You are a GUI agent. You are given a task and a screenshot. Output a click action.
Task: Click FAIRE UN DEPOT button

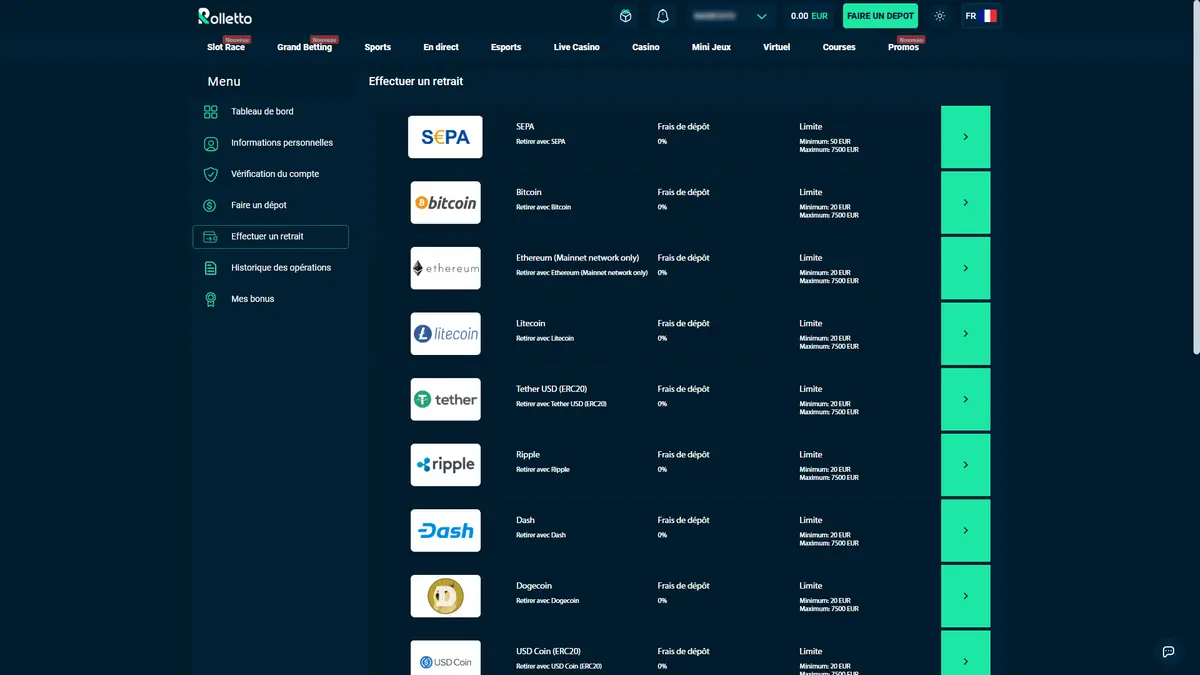[880, 16]
